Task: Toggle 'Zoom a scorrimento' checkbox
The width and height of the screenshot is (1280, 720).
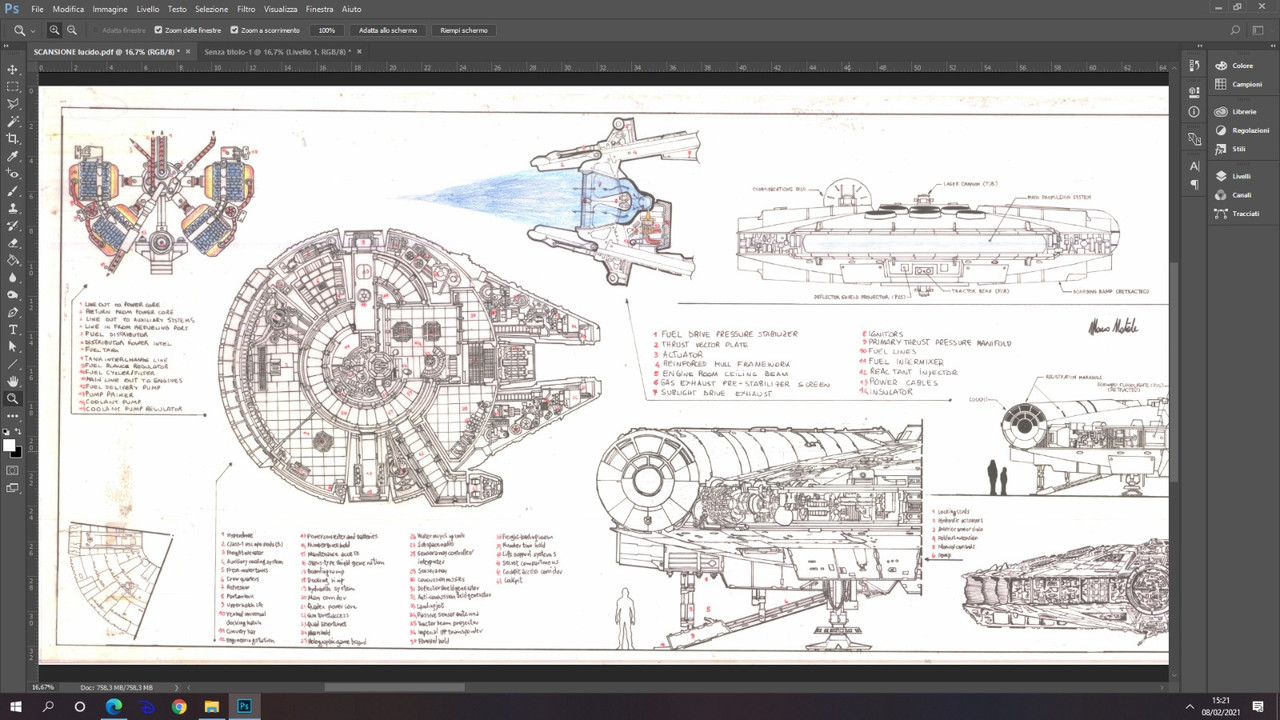Action: click(234, 30)
